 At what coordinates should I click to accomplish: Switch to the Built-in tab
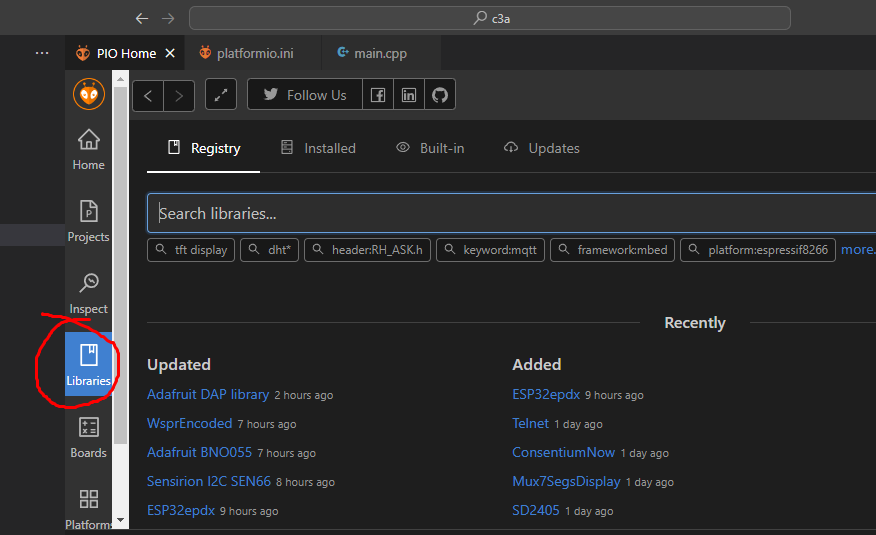[430, 148]
